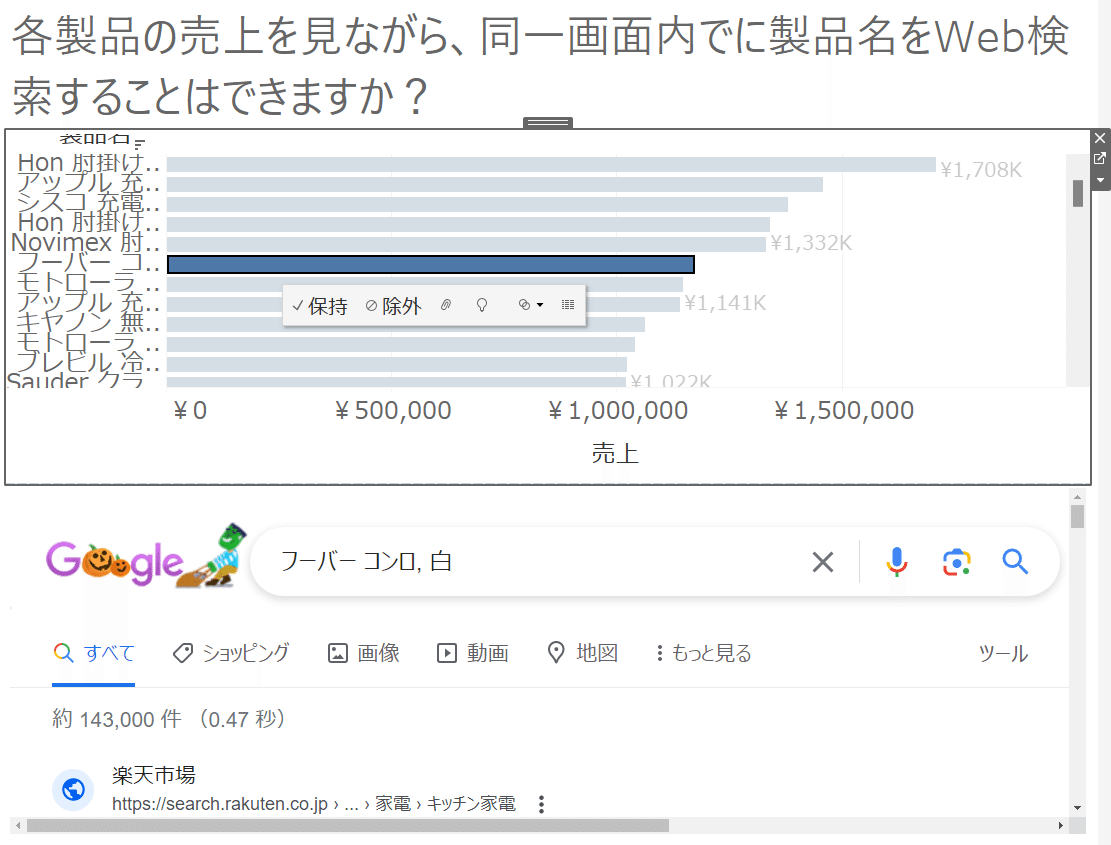Expand the もっと見る menu

click(x=704, y=652)
